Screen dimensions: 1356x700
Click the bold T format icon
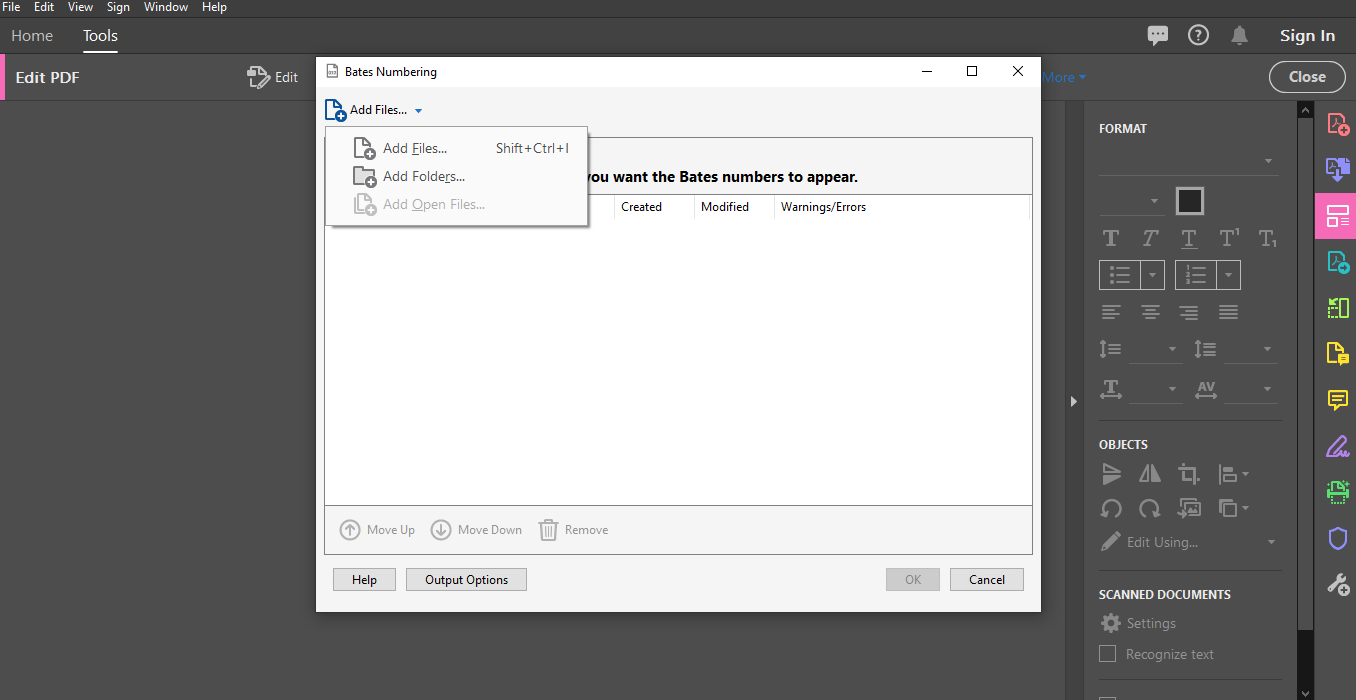1110,238
